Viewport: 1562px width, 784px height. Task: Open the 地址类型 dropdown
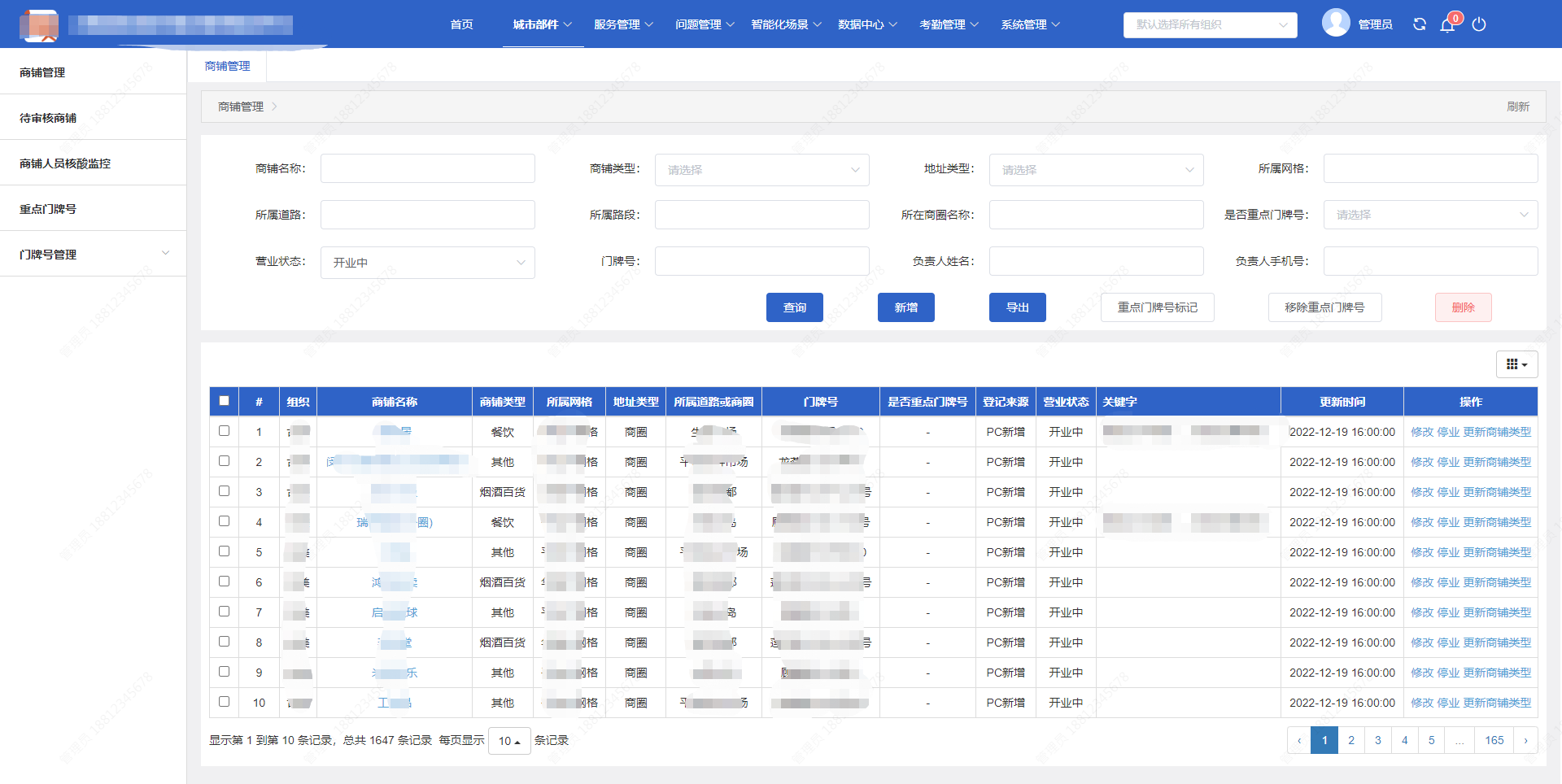coord(1097,170)
